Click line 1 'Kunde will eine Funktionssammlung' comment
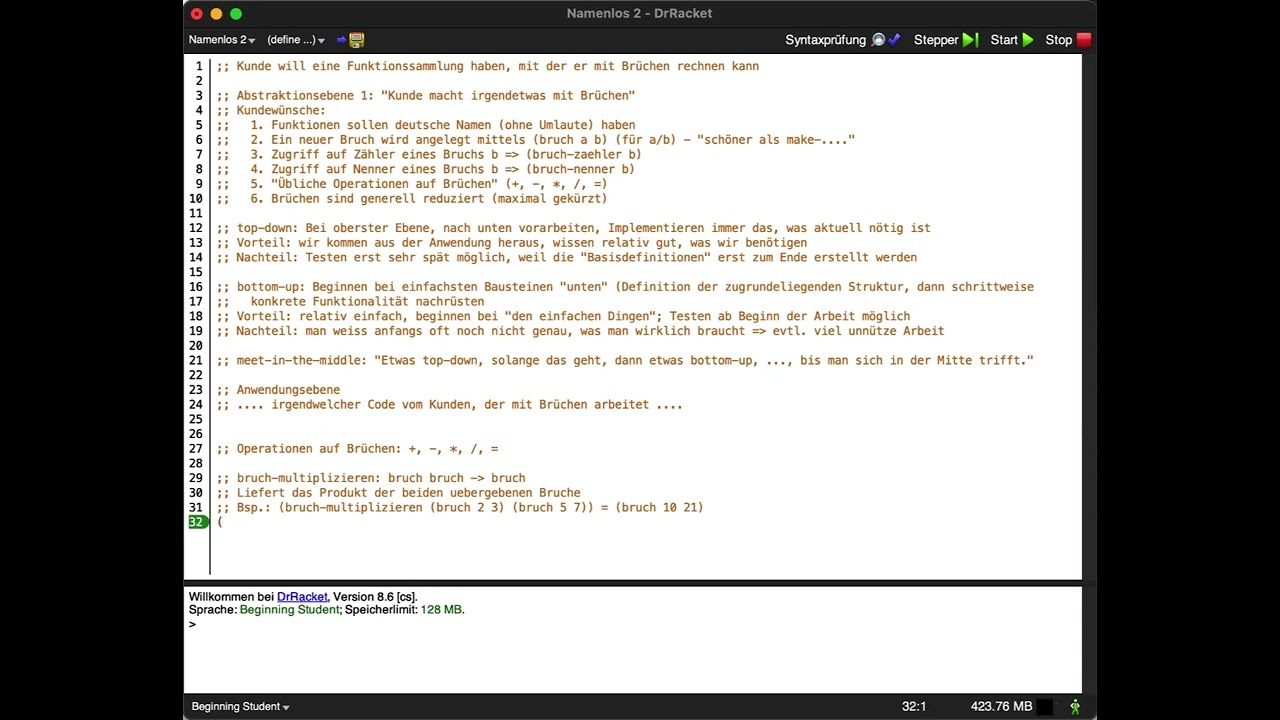The image size is (1280, 720). pyautogui.click(x=488, y=66)
